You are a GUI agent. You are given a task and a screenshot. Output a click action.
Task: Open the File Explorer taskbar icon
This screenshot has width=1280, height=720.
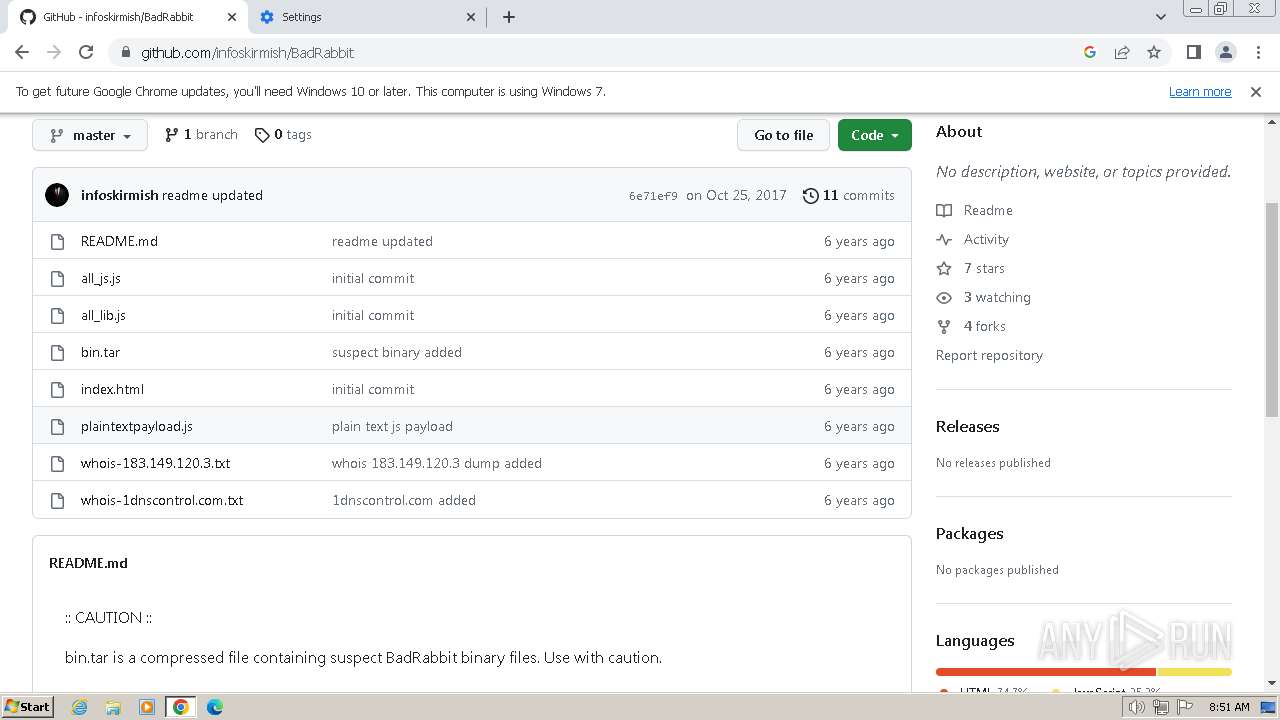113,707
